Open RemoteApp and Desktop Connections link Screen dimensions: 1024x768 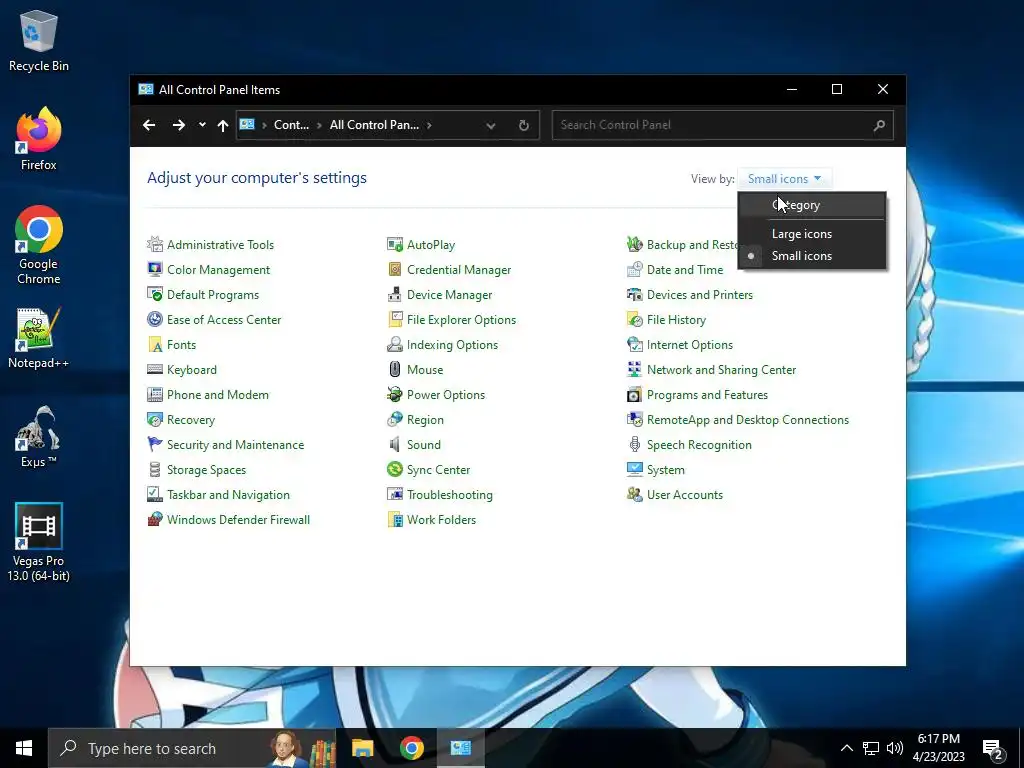[x=748, y=420]
